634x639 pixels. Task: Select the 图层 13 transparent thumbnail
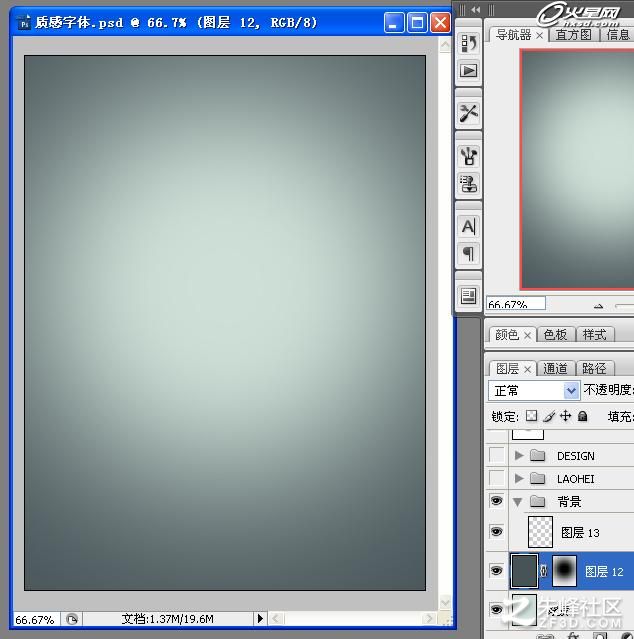[x=540, y=531]
